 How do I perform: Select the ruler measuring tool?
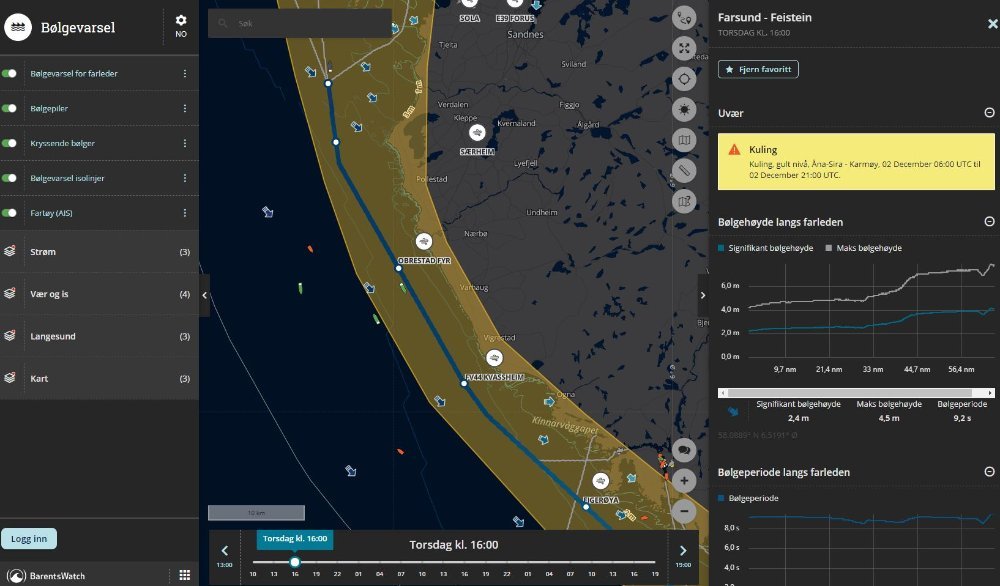684,171
